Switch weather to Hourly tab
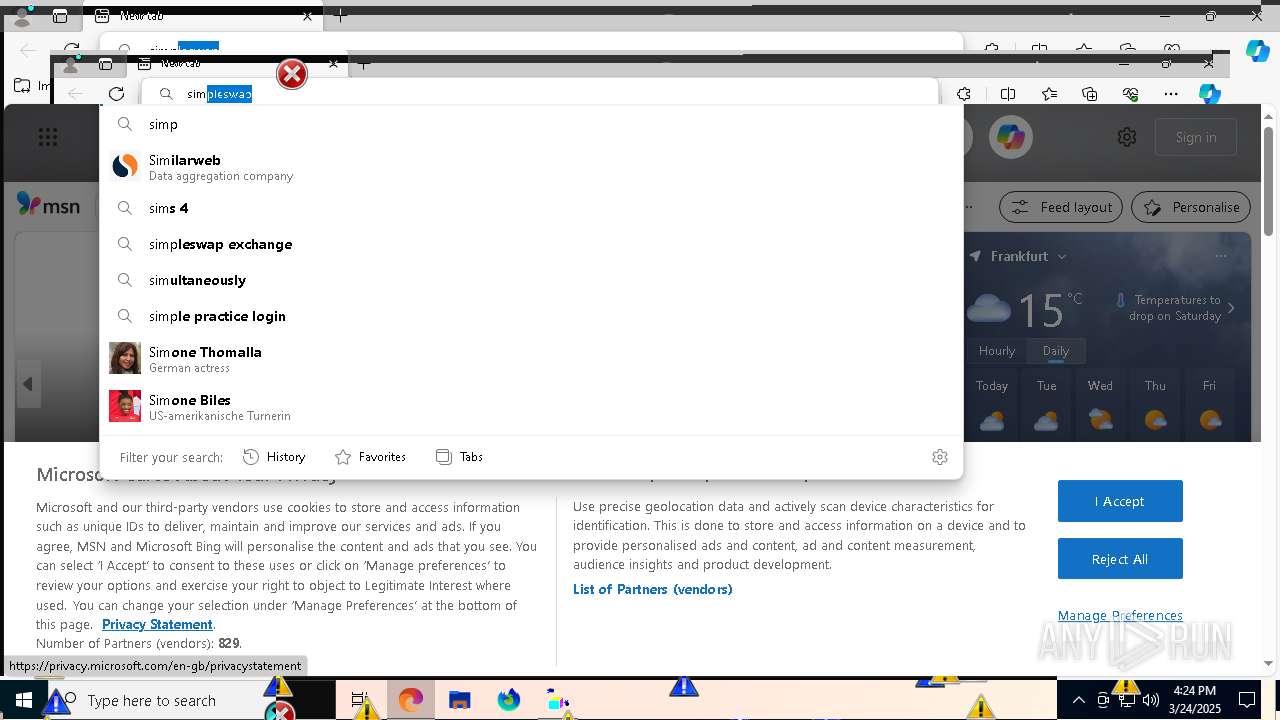 (997, 351)
